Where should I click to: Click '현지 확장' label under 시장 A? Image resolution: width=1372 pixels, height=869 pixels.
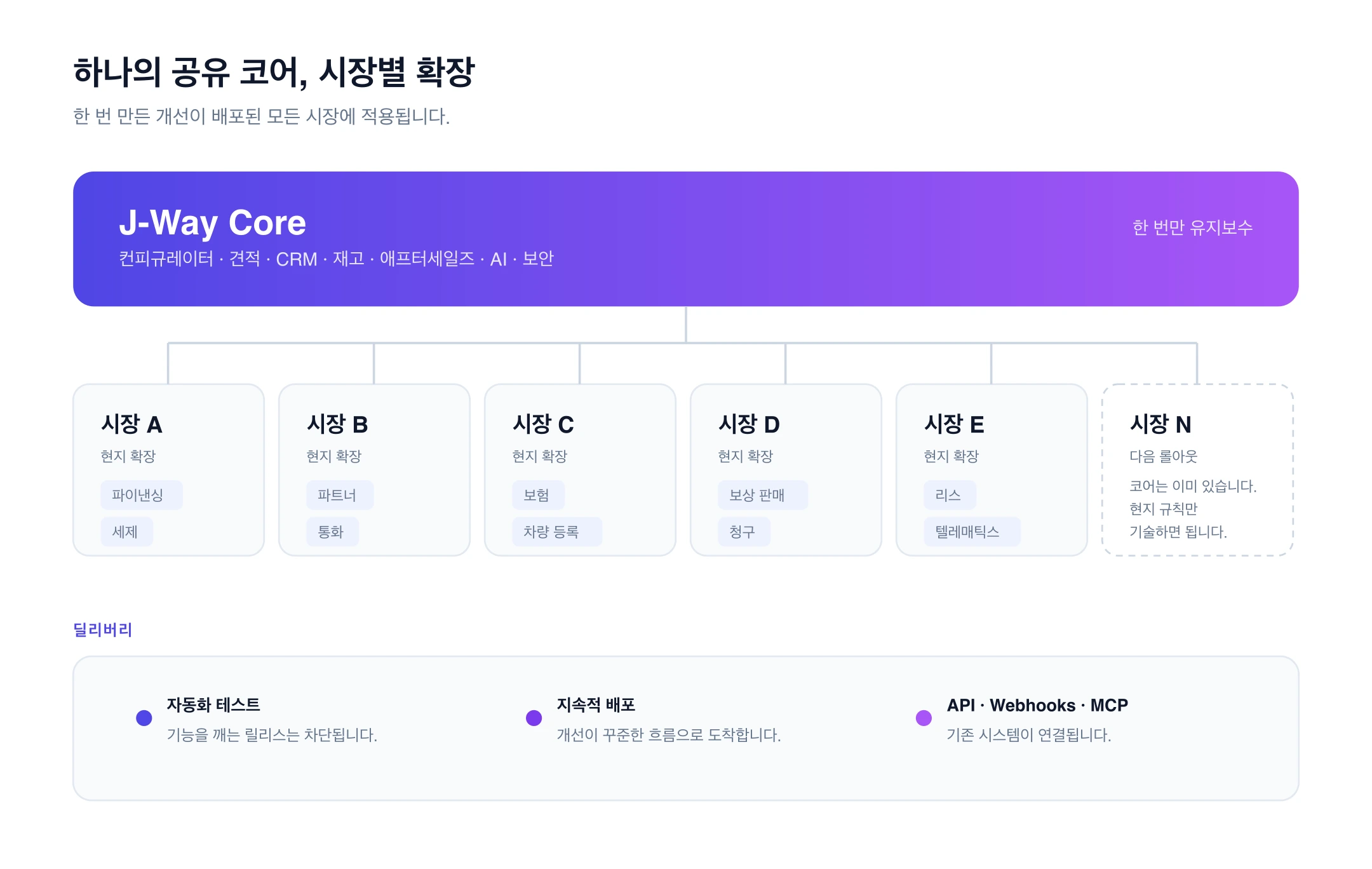coord(128,456)
